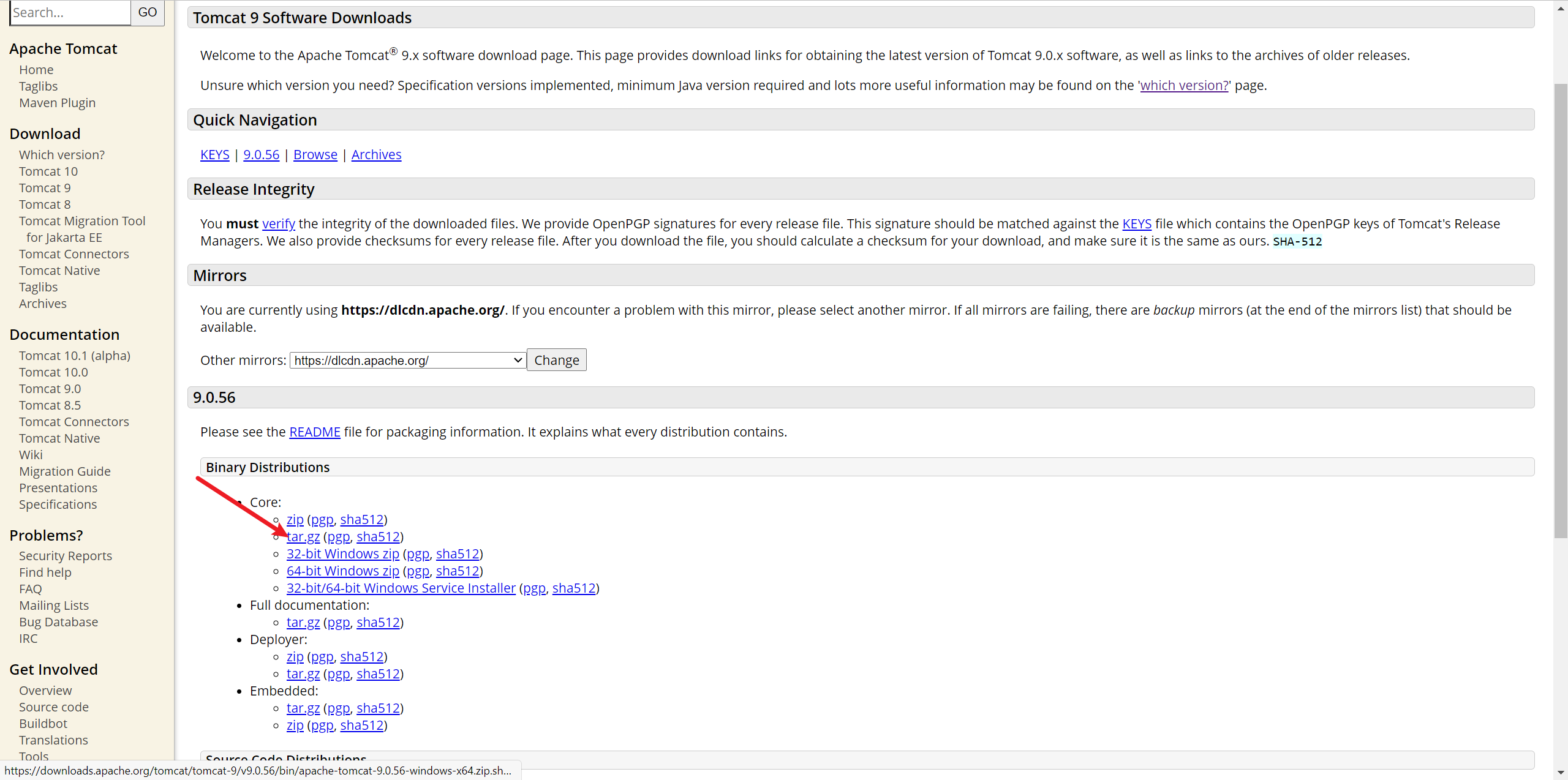The height and width of the screenshot is (780, 1568).
Task: Download the 32-bit/64-bit Windows Service Installer
Action: click(x=401, y=588)
